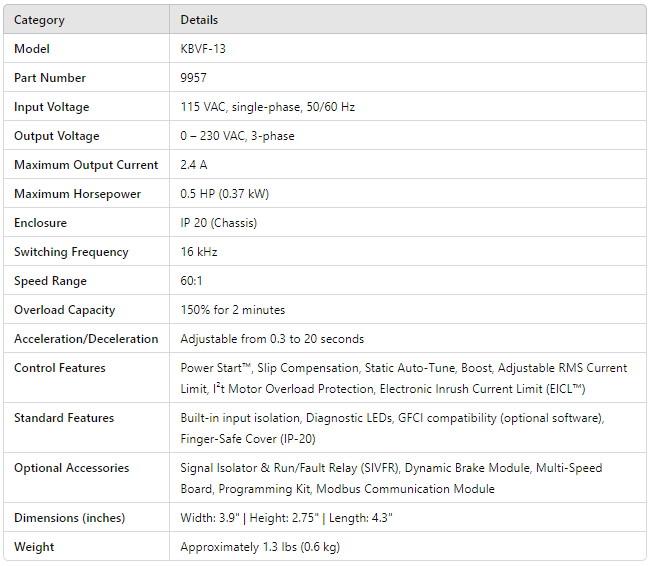Click the IP 20 (Chassis) enclosure value
The width and height of the screenshot is (653, 566).
point(218,223)
